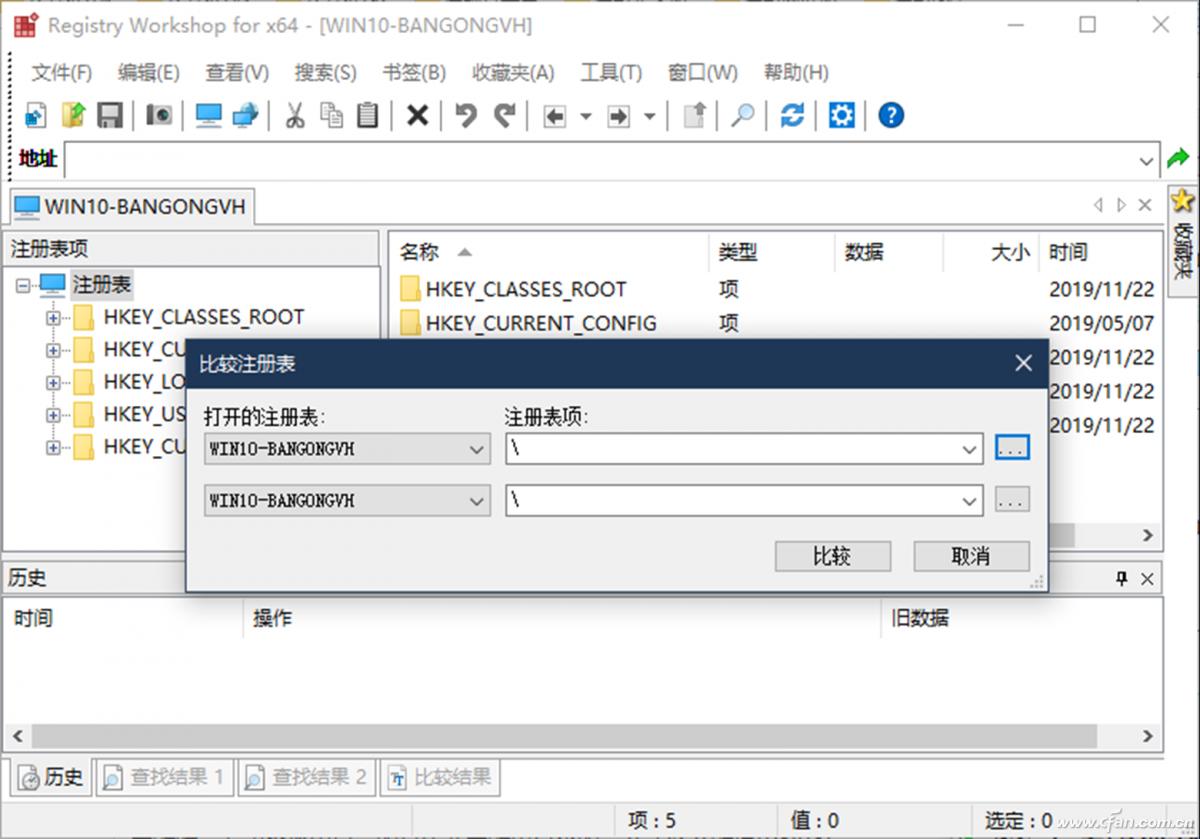Click the Refresh registry icon

(791, 115)
